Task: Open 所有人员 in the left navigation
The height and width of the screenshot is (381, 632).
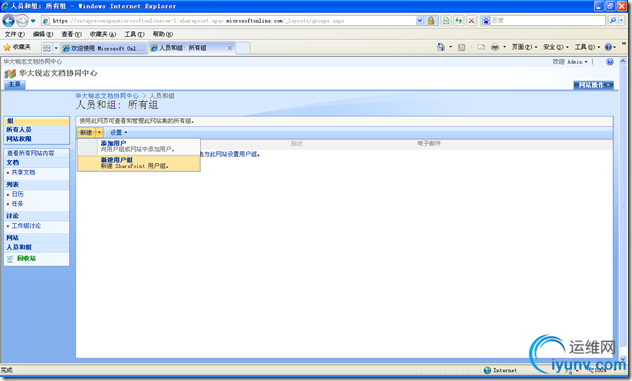Action: click(19, 130)
